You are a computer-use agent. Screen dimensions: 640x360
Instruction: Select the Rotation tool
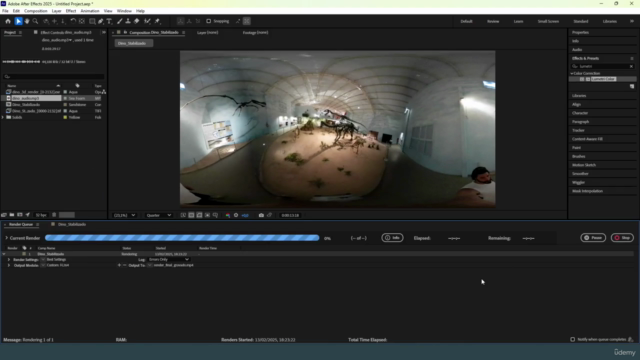click(73, 21)
